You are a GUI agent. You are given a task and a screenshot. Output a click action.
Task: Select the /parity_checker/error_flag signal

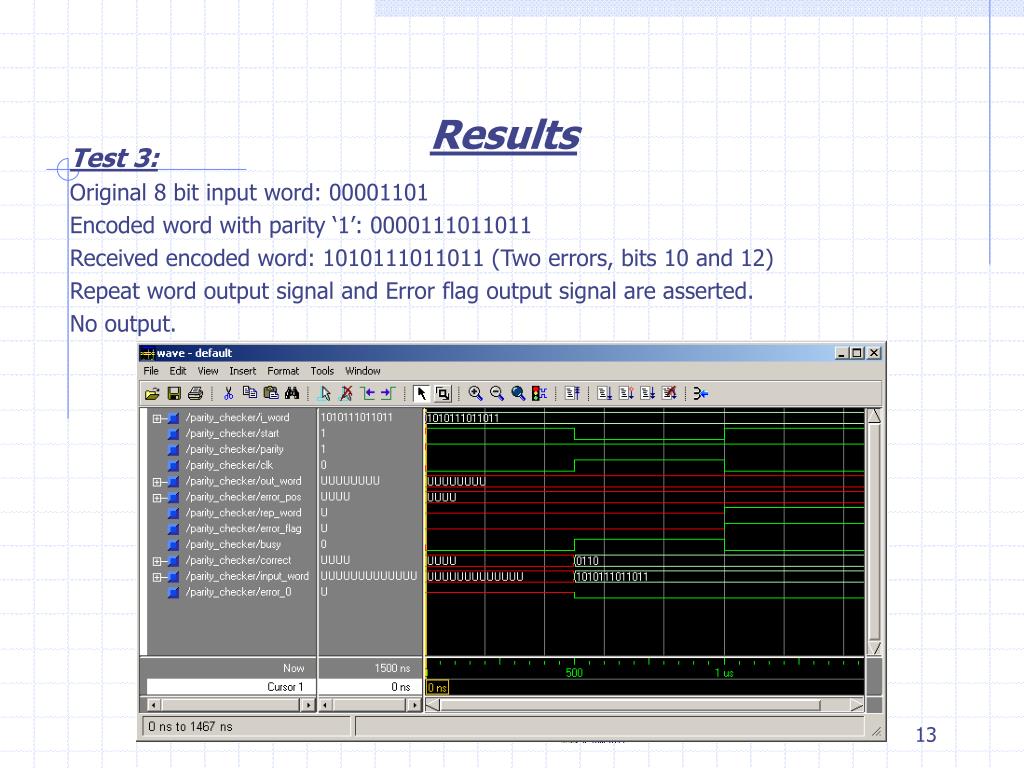(244, 529)
